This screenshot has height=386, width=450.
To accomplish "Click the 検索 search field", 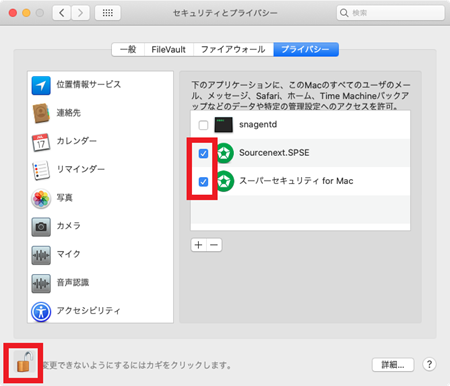I will [390, 13].
